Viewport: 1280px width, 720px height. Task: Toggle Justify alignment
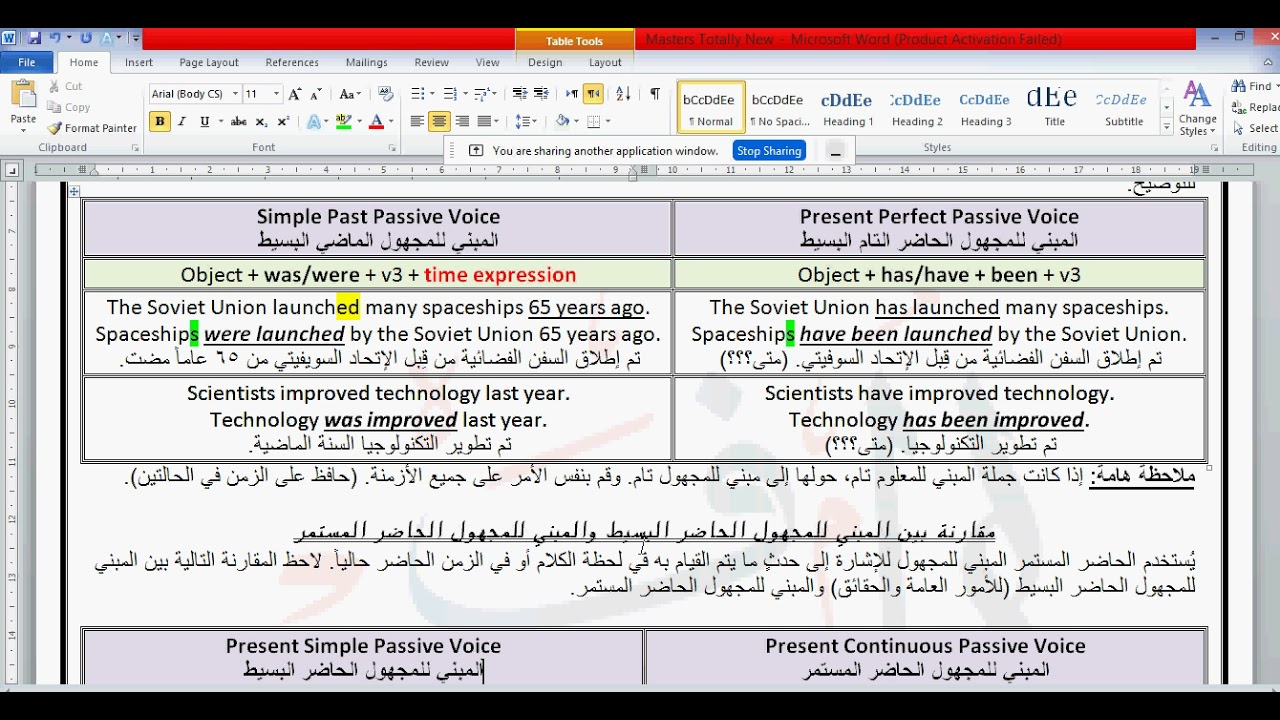click(x=484, y=122)
